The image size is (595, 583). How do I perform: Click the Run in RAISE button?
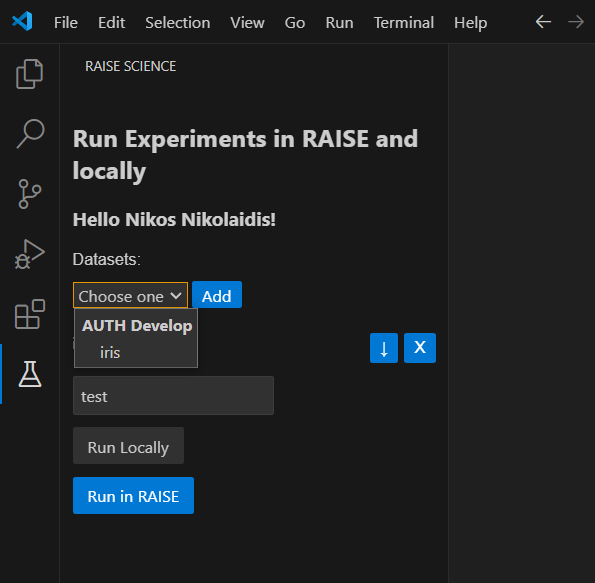pos(133,496)
